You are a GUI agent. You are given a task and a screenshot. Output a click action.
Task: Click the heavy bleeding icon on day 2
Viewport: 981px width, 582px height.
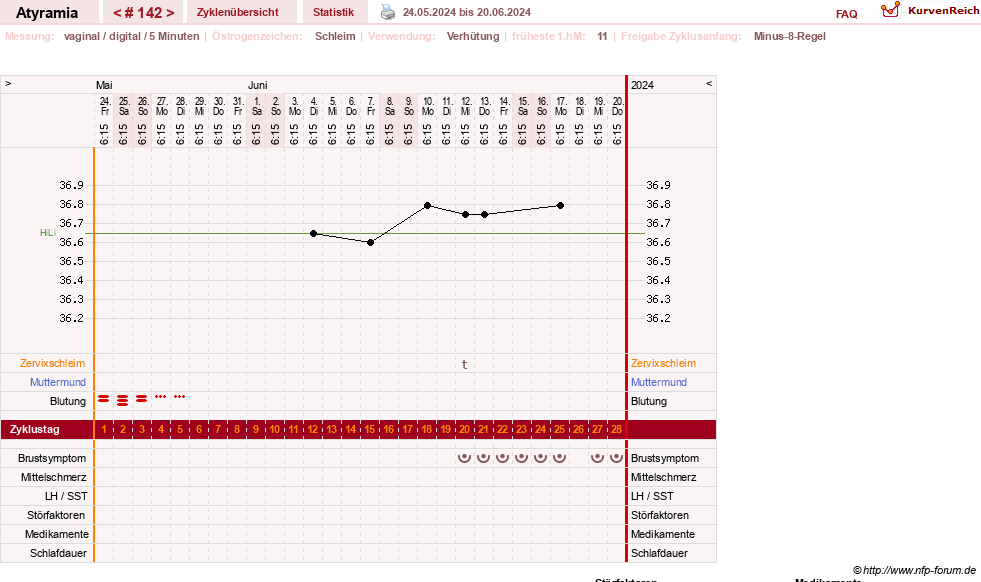[x=123, y=401]
